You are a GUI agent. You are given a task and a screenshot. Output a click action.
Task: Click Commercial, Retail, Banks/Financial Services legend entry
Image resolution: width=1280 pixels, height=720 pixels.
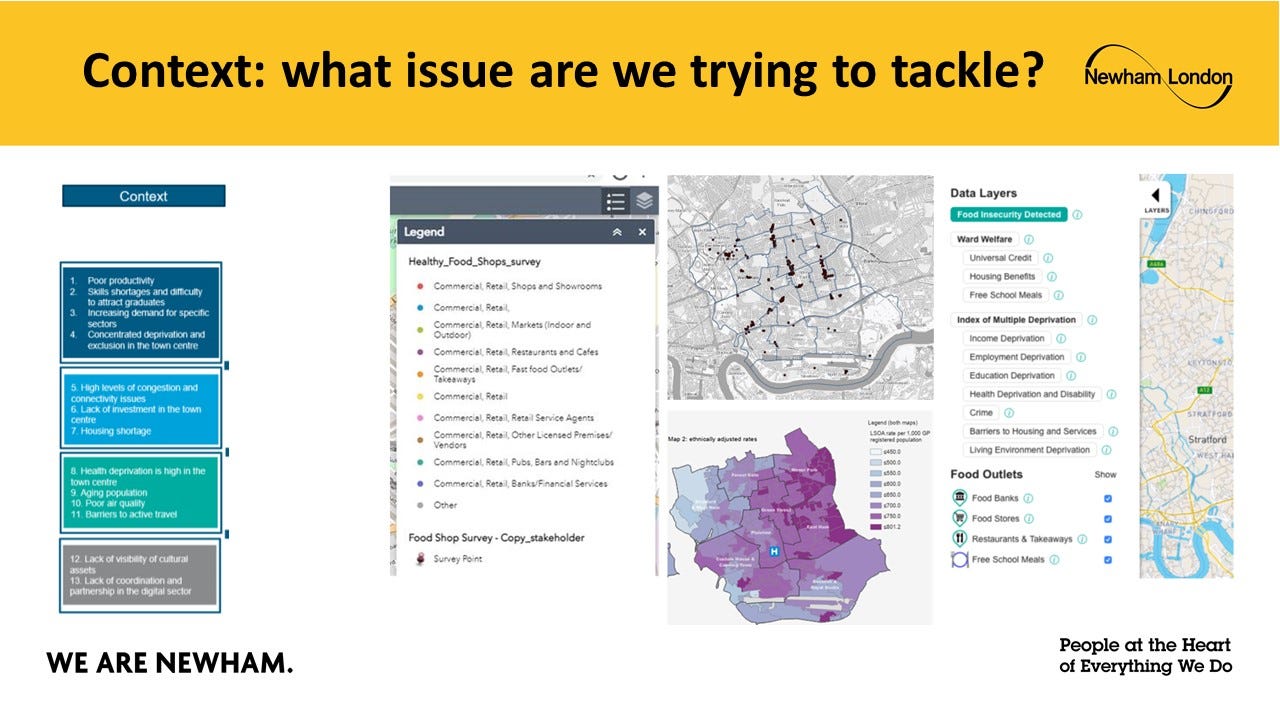pyautogui.click(x=520, y=484)
